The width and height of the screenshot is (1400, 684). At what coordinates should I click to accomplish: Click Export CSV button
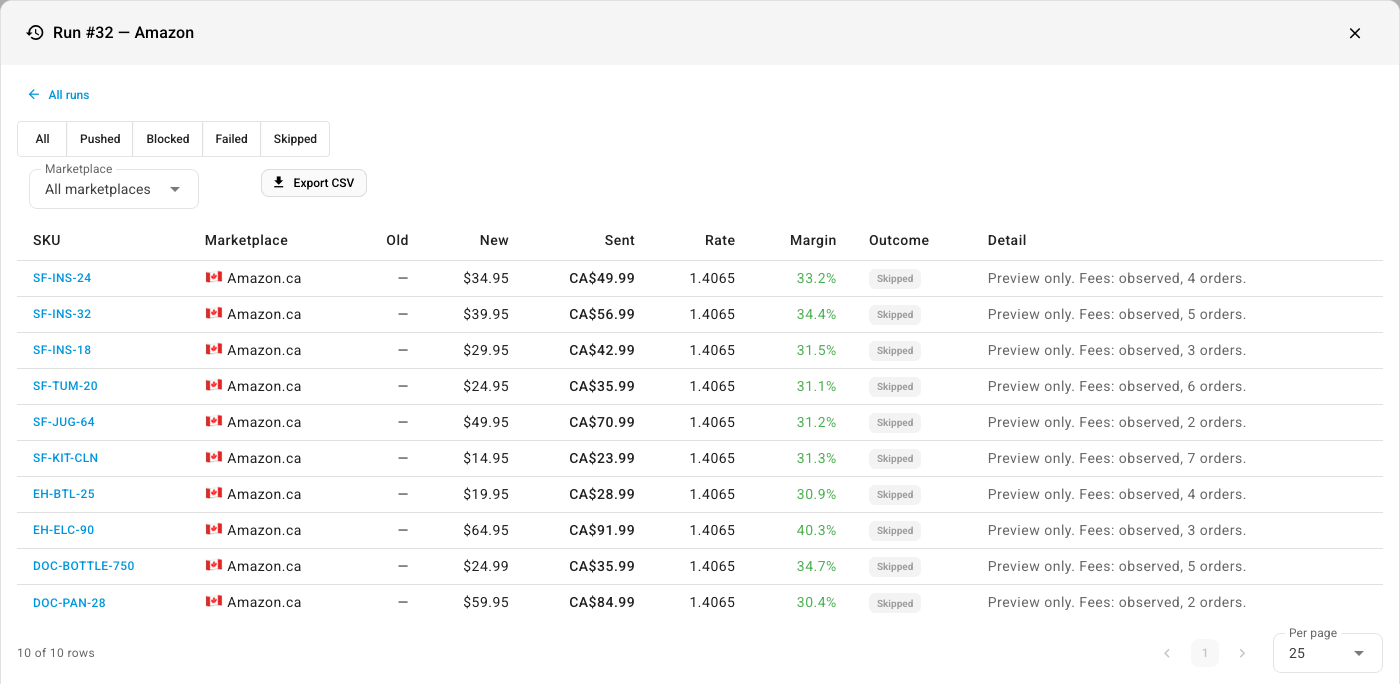(314, 183)
